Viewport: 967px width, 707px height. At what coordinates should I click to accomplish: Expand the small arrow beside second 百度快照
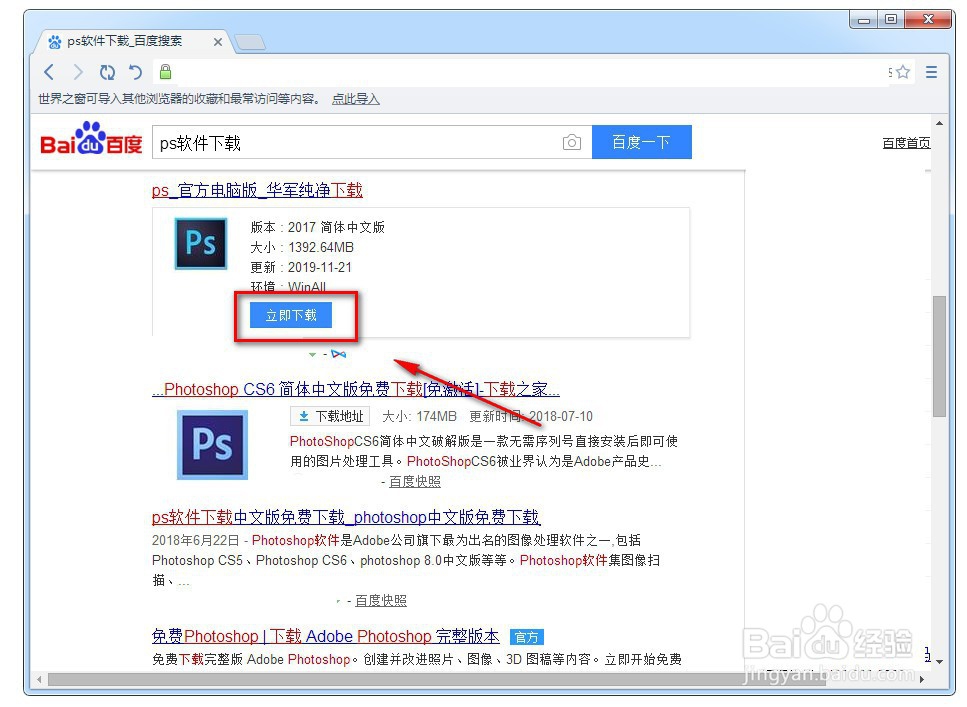pyautogui.click(x=339, y=601)
